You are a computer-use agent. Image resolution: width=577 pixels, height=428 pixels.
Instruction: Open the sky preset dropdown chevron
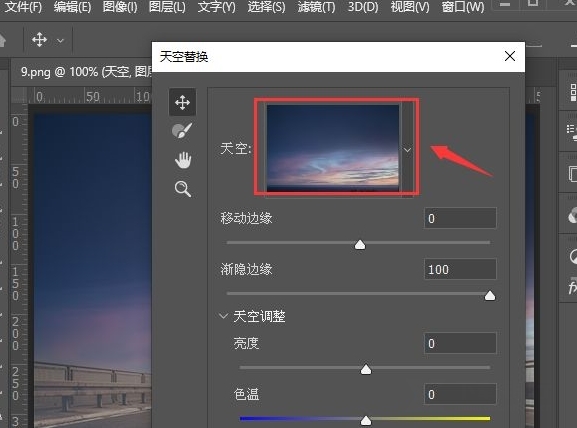pos(407,150)
